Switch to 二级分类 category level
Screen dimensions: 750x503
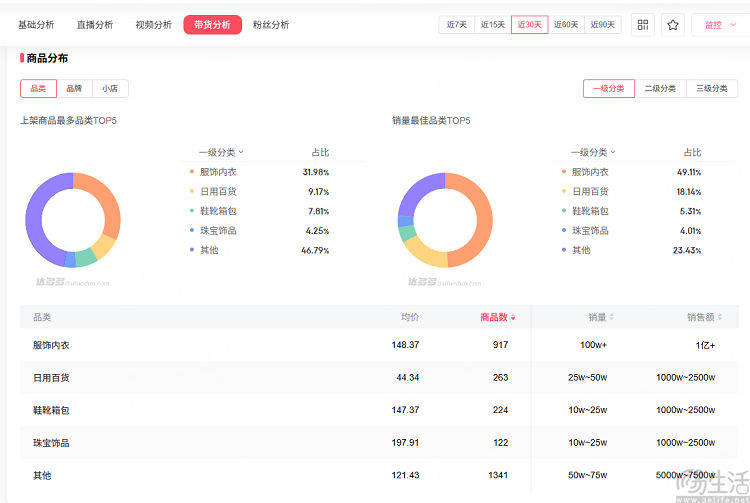[x=660, y=88]
